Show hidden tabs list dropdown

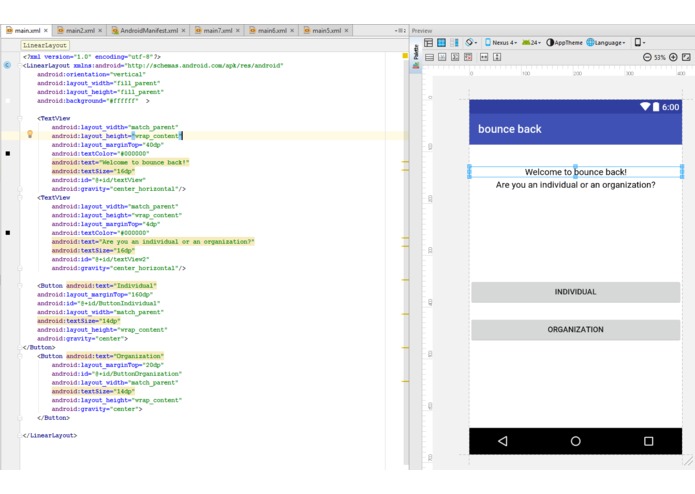coord(400,31)
